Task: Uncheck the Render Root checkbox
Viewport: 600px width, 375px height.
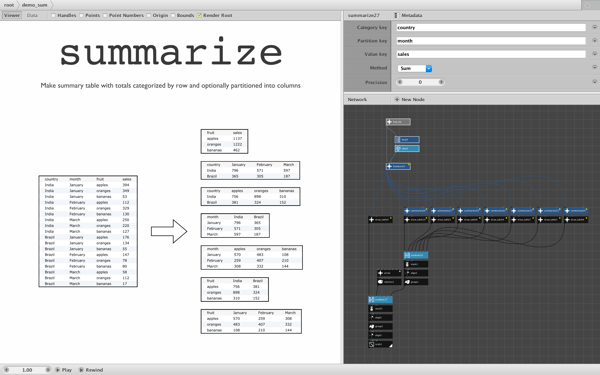Action: (199, 15)
